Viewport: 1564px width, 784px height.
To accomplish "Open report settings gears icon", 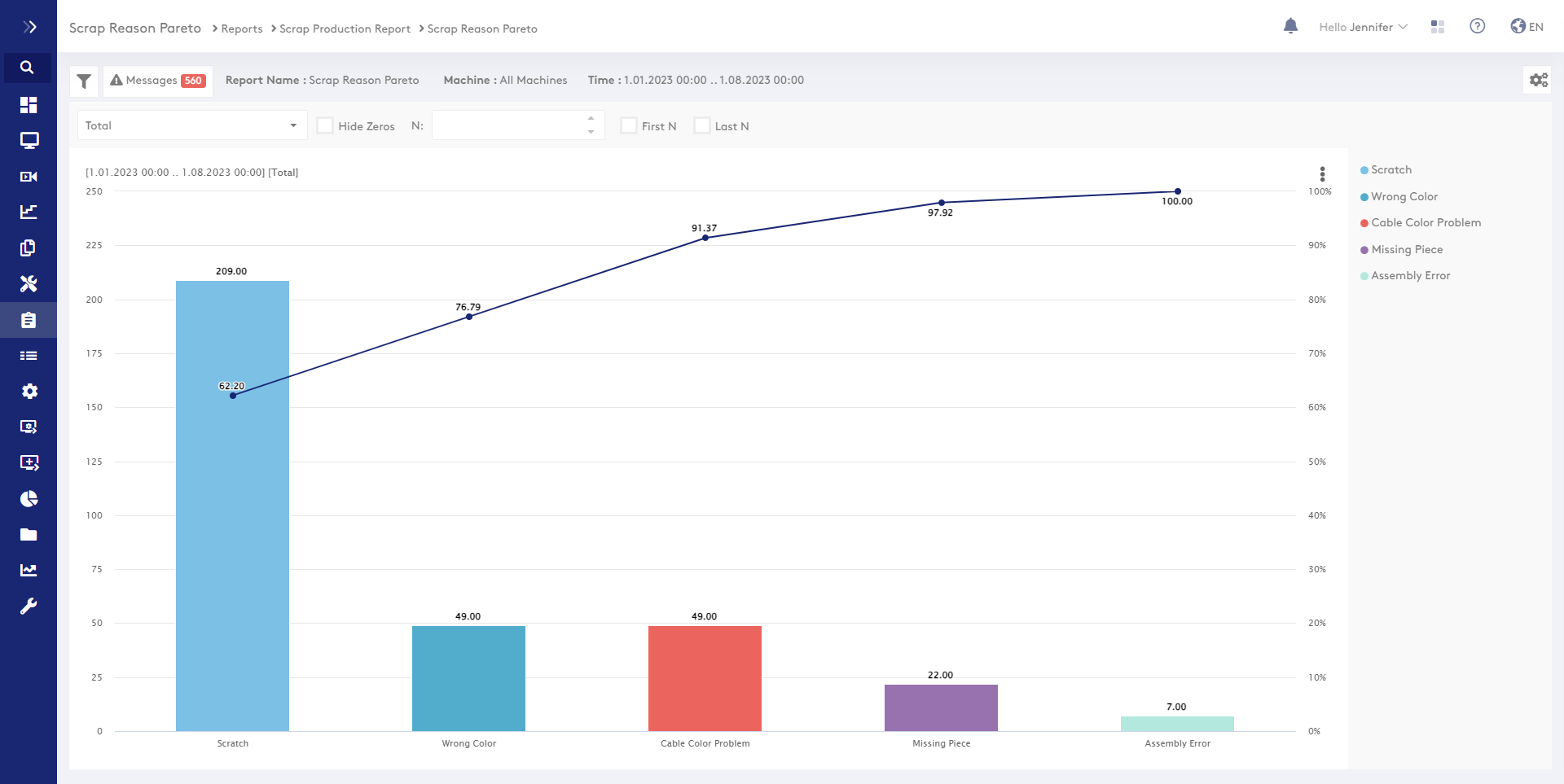I will click(x=1538, y=80).
